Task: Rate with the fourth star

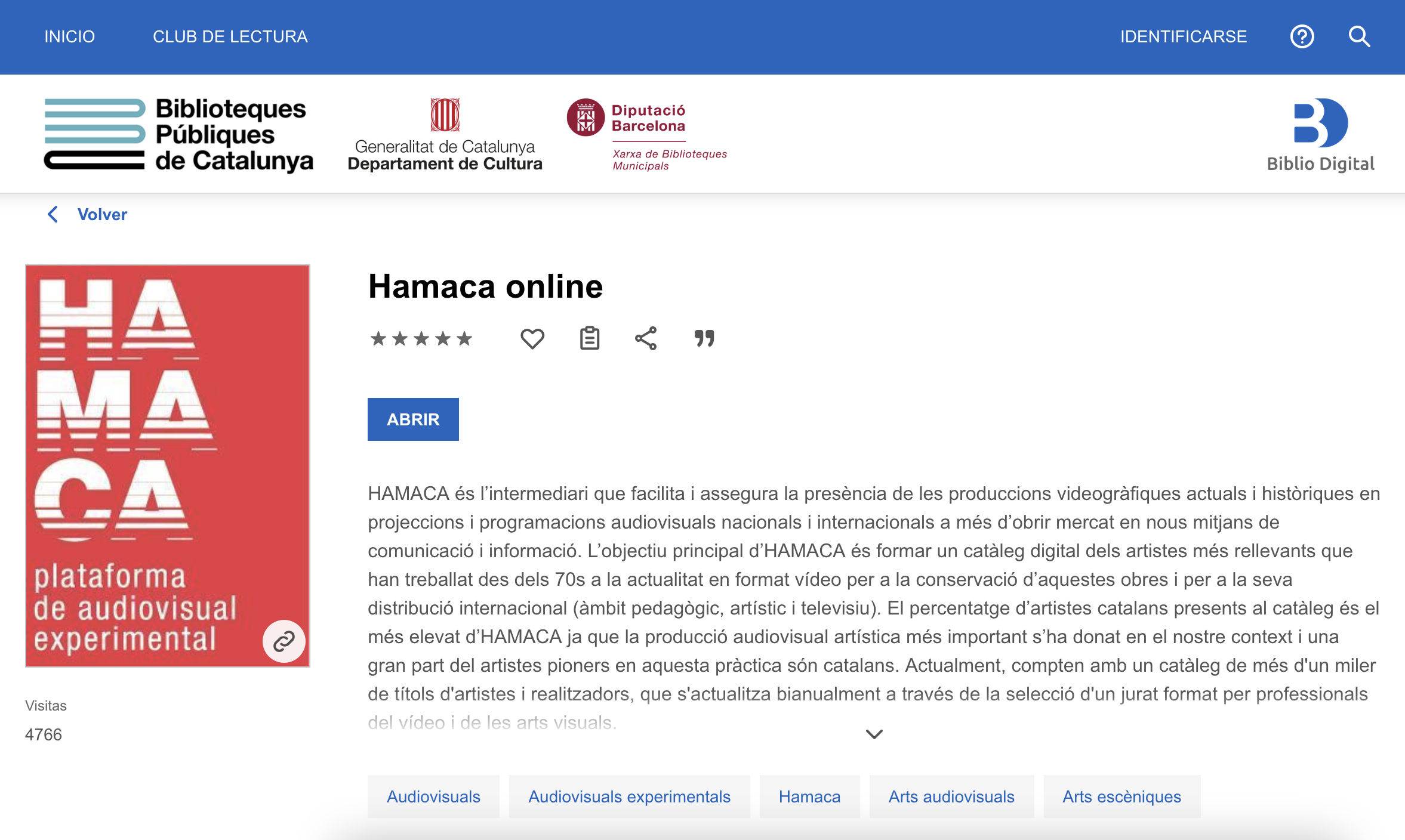Action: (x=442, y=339)
